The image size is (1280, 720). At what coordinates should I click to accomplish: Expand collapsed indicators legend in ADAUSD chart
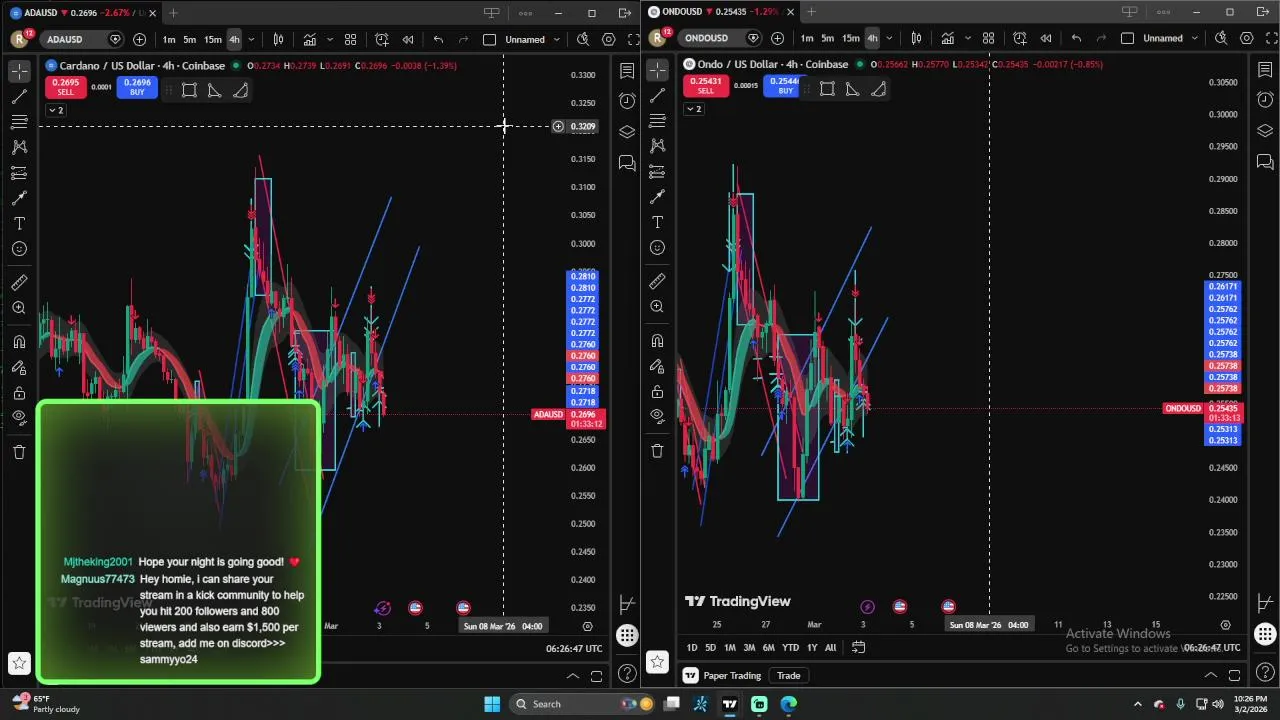(55, 110)
